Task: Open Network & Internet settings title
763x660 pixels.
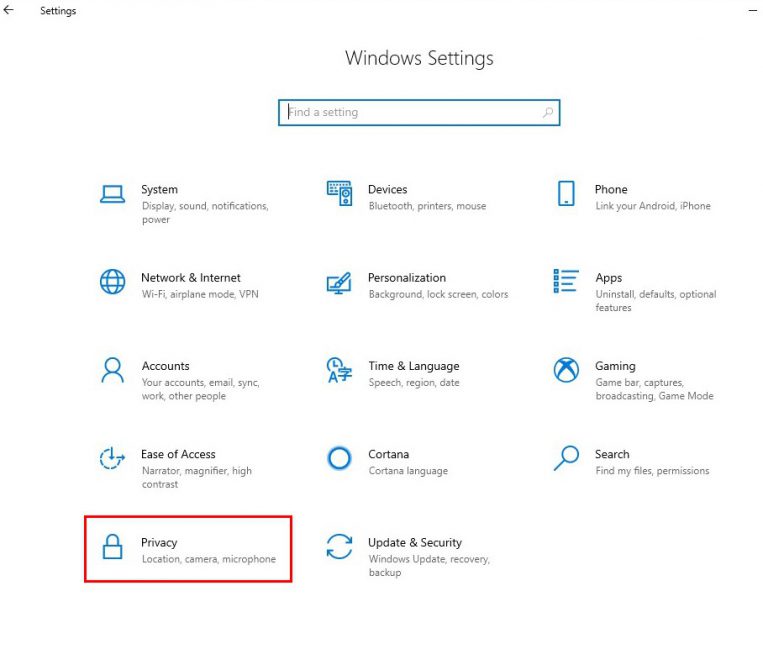Action: coord(191,277)
